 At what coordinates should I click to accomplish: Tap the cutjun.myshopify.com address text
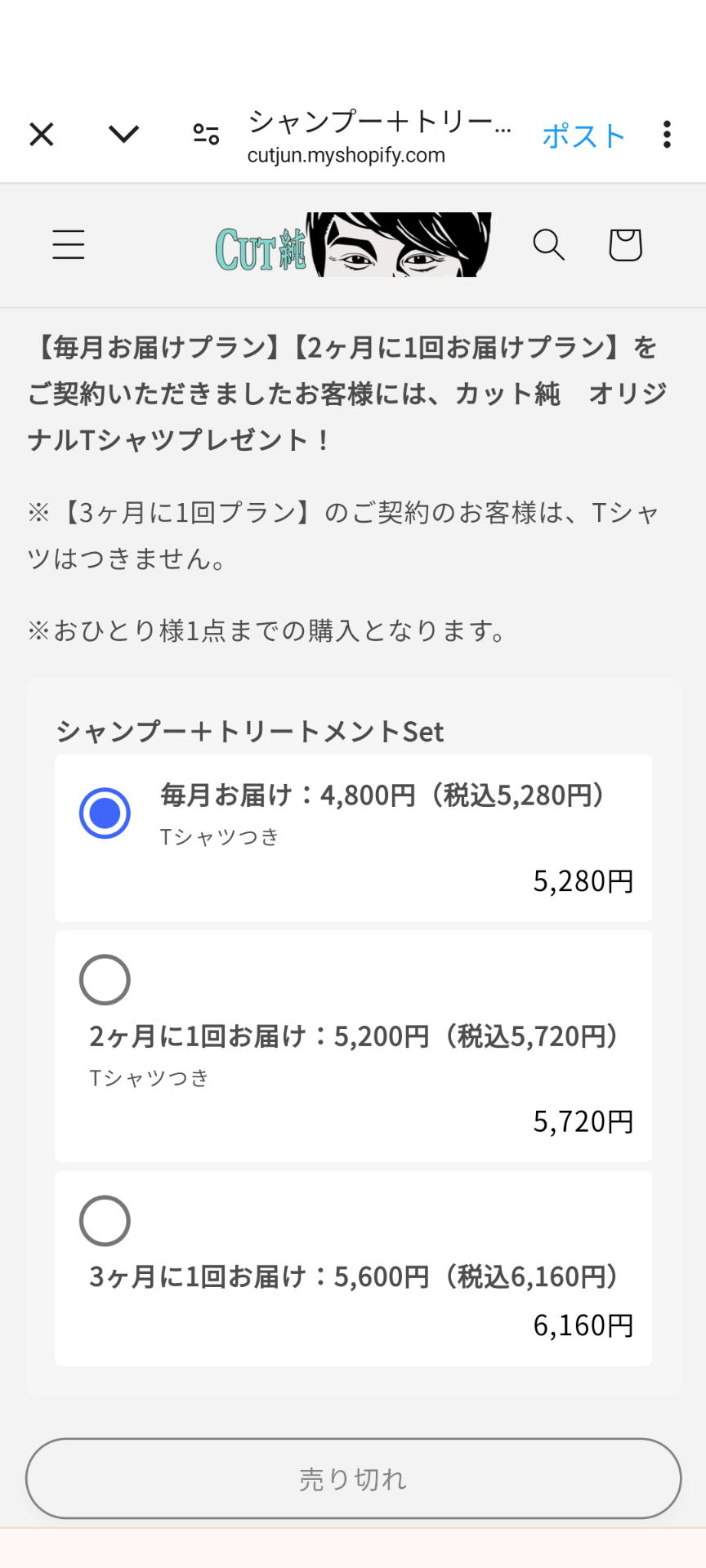coord(346,155)
